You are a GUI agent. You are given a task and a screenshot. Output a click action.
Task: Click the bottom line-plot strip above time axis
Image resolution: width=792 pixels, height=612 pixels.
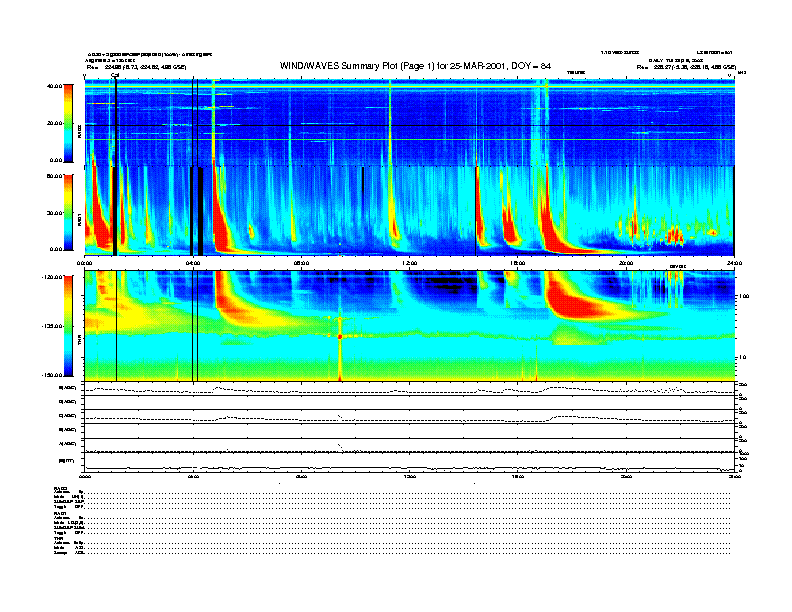tap(409, 463)
